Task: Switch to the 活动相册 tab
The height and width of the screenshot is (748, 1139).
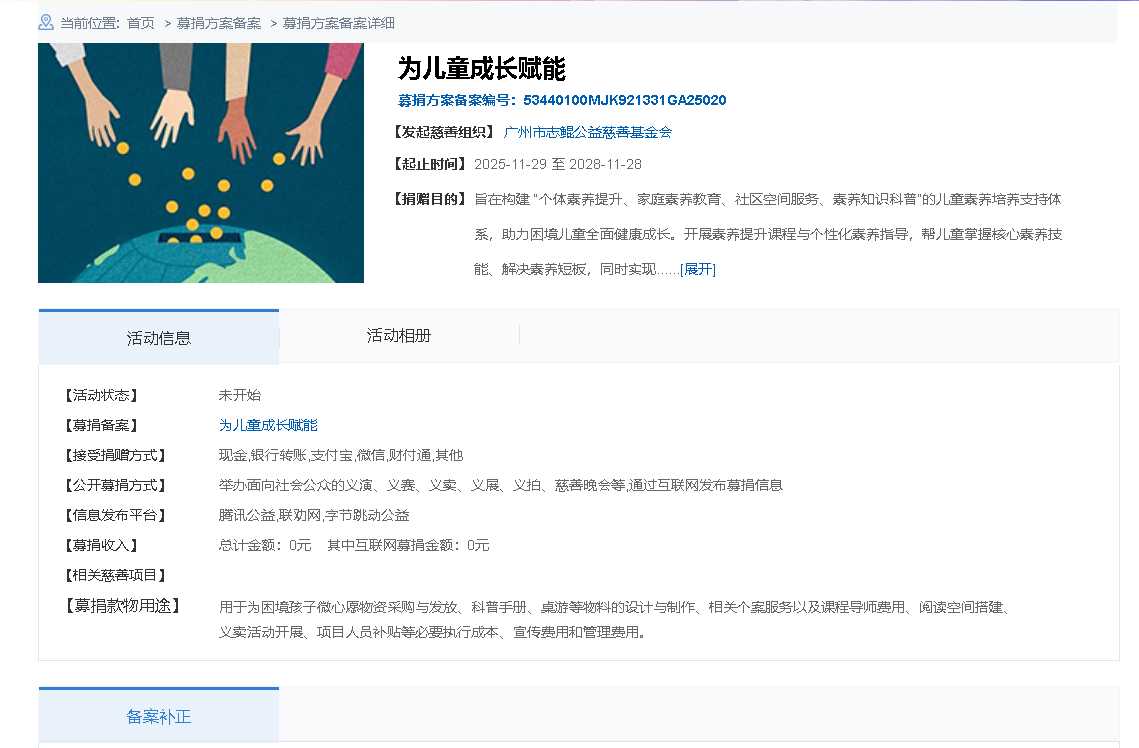Action: pos(399,336)
